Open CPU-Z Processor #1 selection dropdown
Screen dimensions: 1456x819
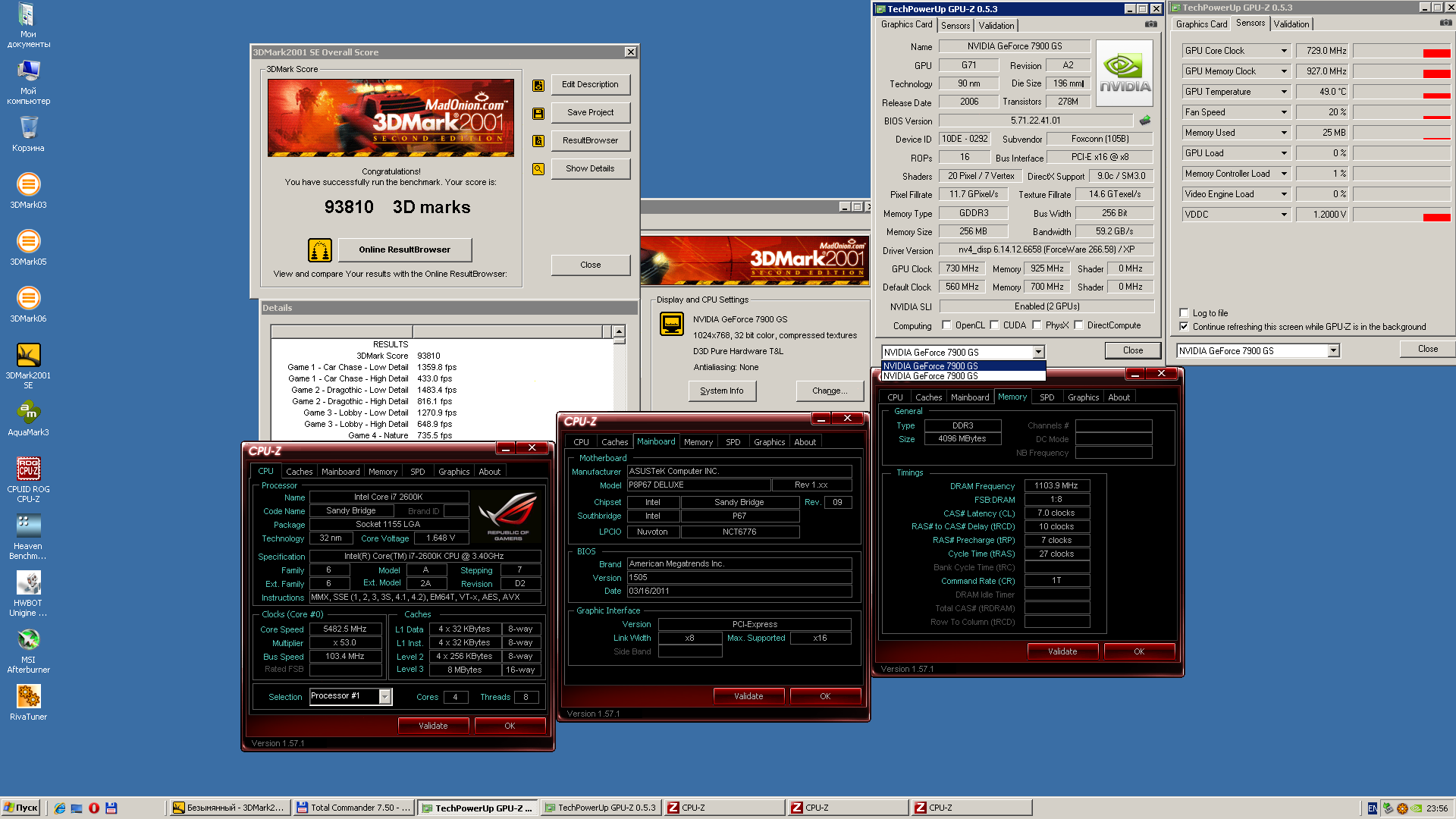(x=384, y=697)
